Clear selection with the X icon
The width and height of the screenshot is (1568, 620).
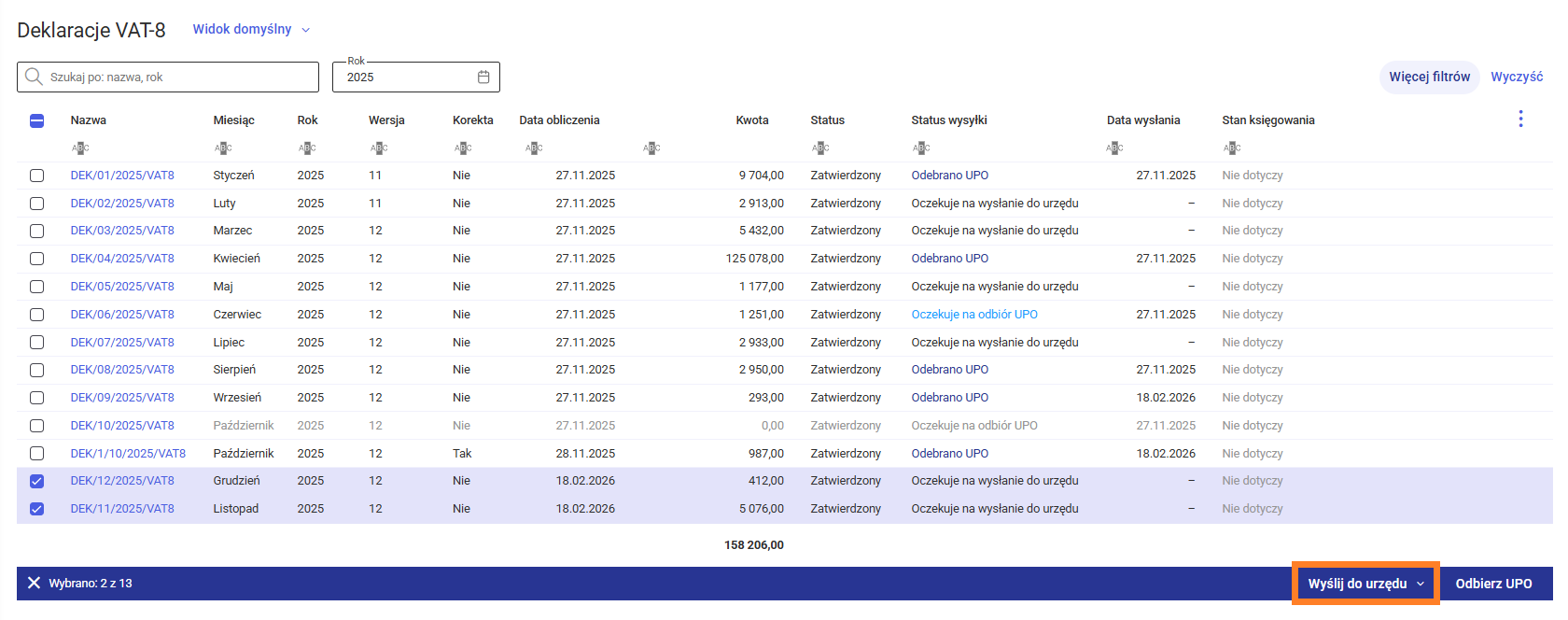[34, 583]
